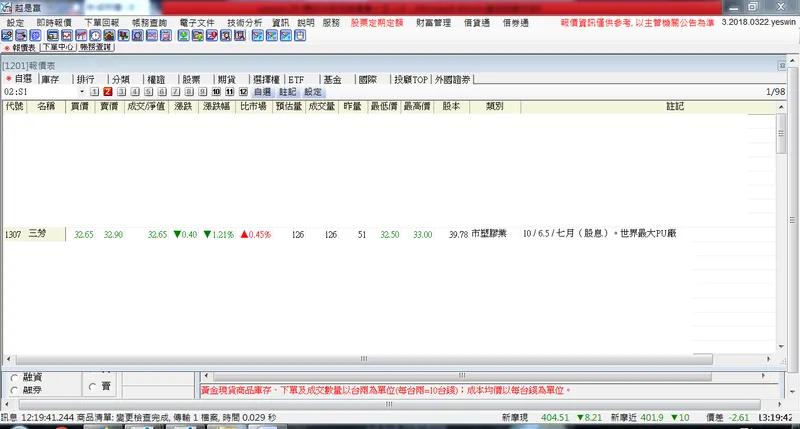800x429 pixels.
Task: Select the red highlighted group 2 button
Action: tap(108, 92)
